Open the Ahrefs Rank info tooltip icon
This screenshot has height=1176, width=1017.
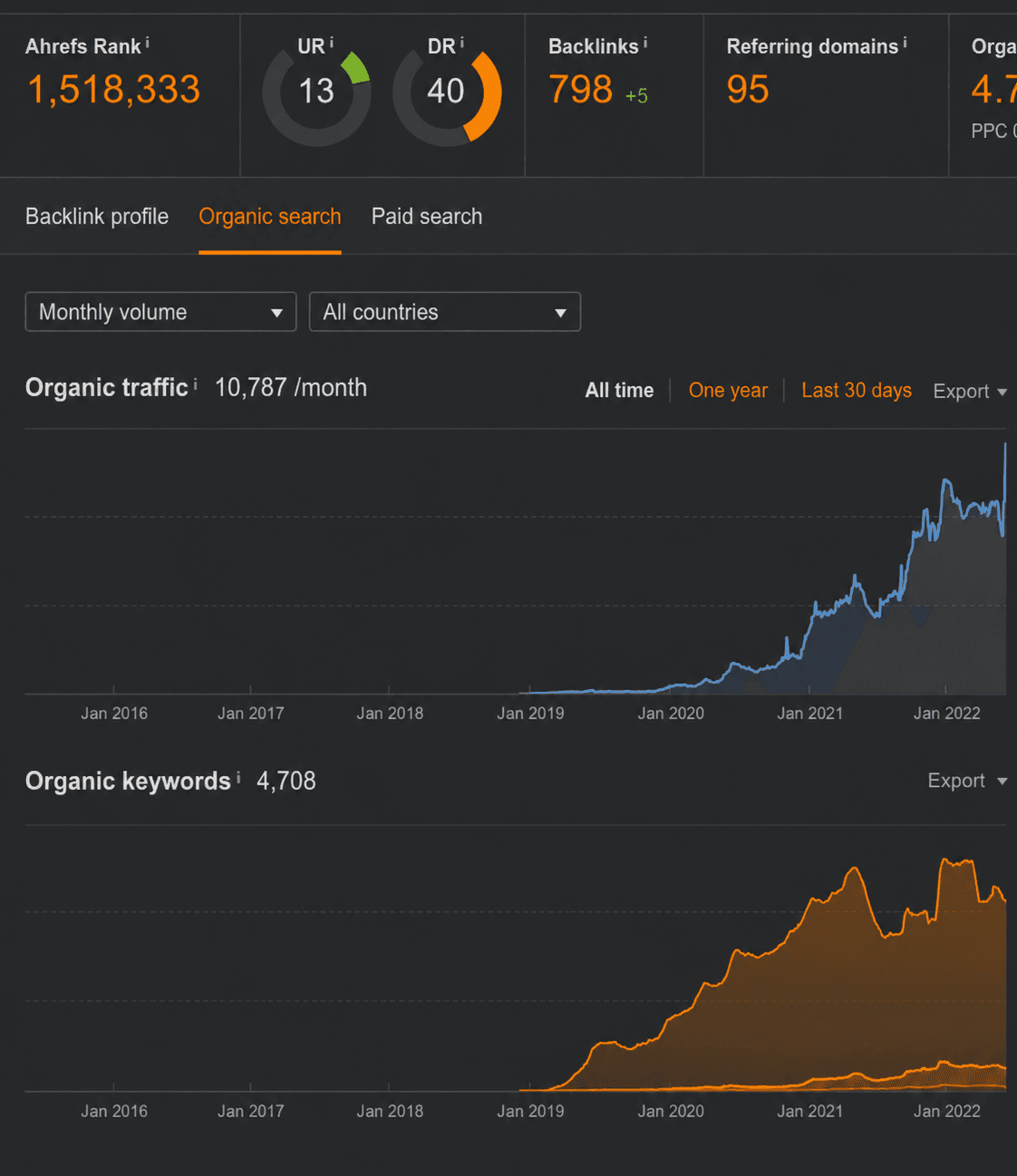(148, 43)
